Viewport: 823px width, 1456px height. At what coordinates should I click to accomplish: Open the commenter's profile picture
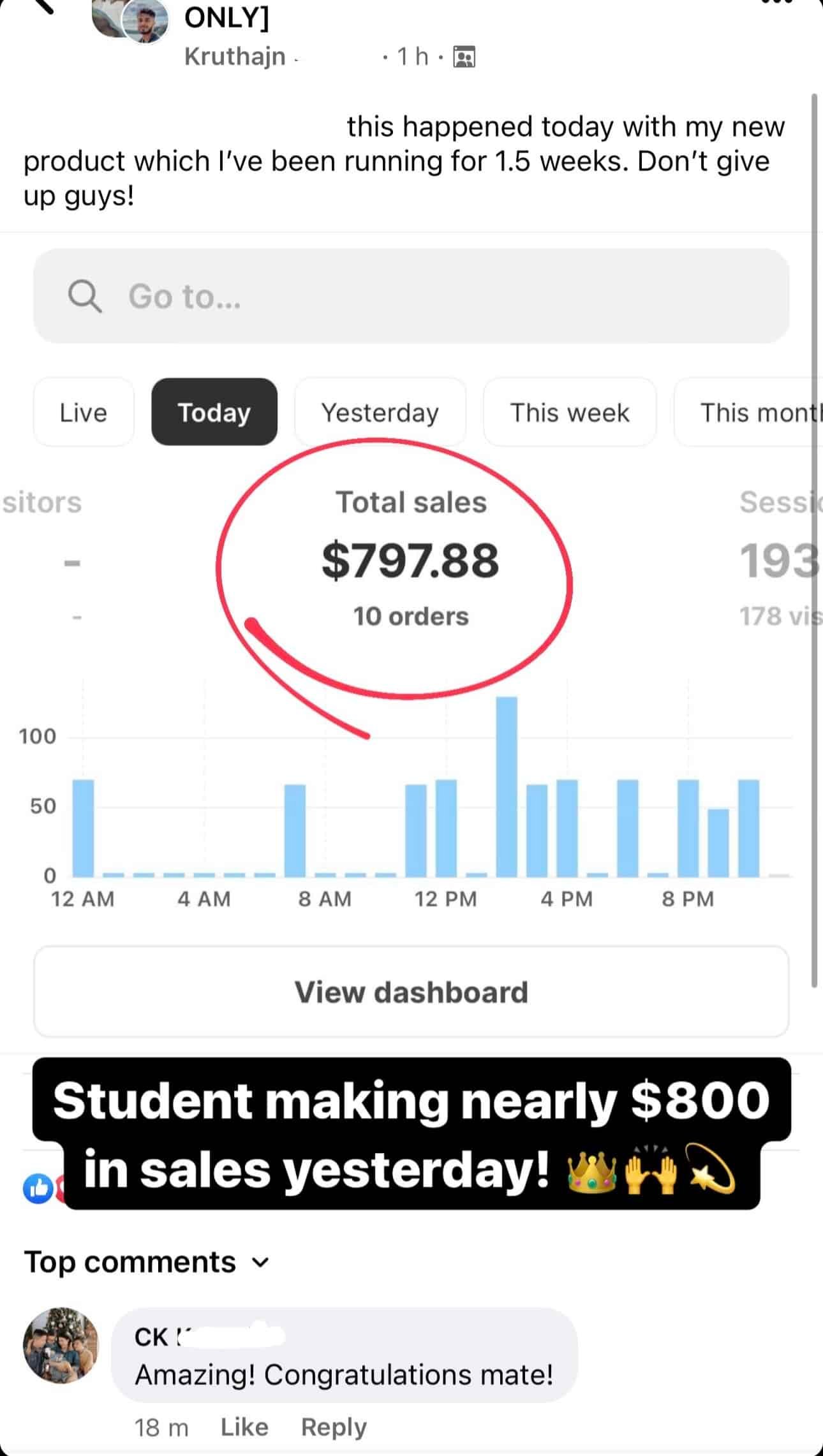61,1346
